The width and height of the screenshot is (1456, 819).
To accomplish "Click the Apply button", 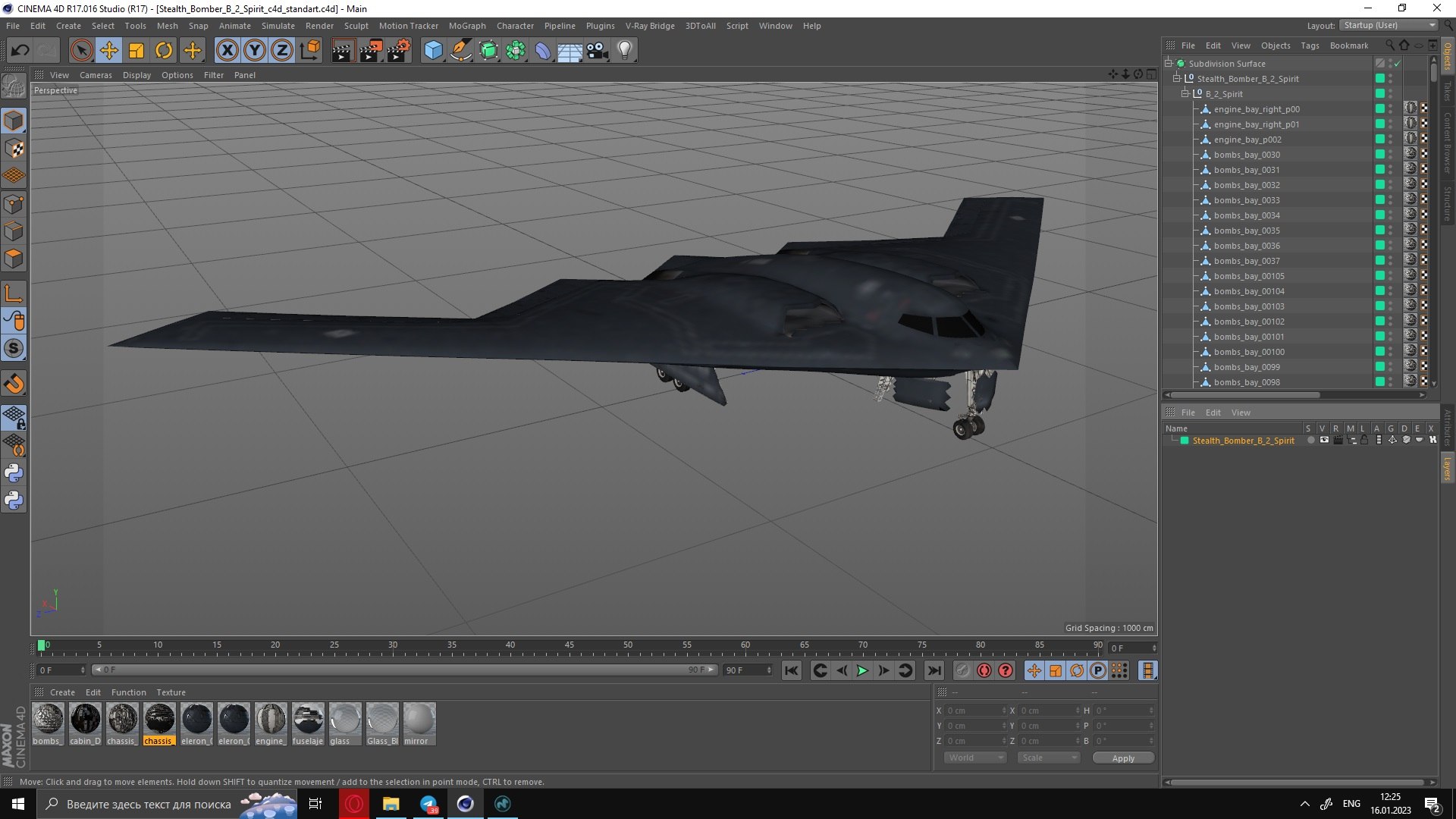I will [1123, 758].
